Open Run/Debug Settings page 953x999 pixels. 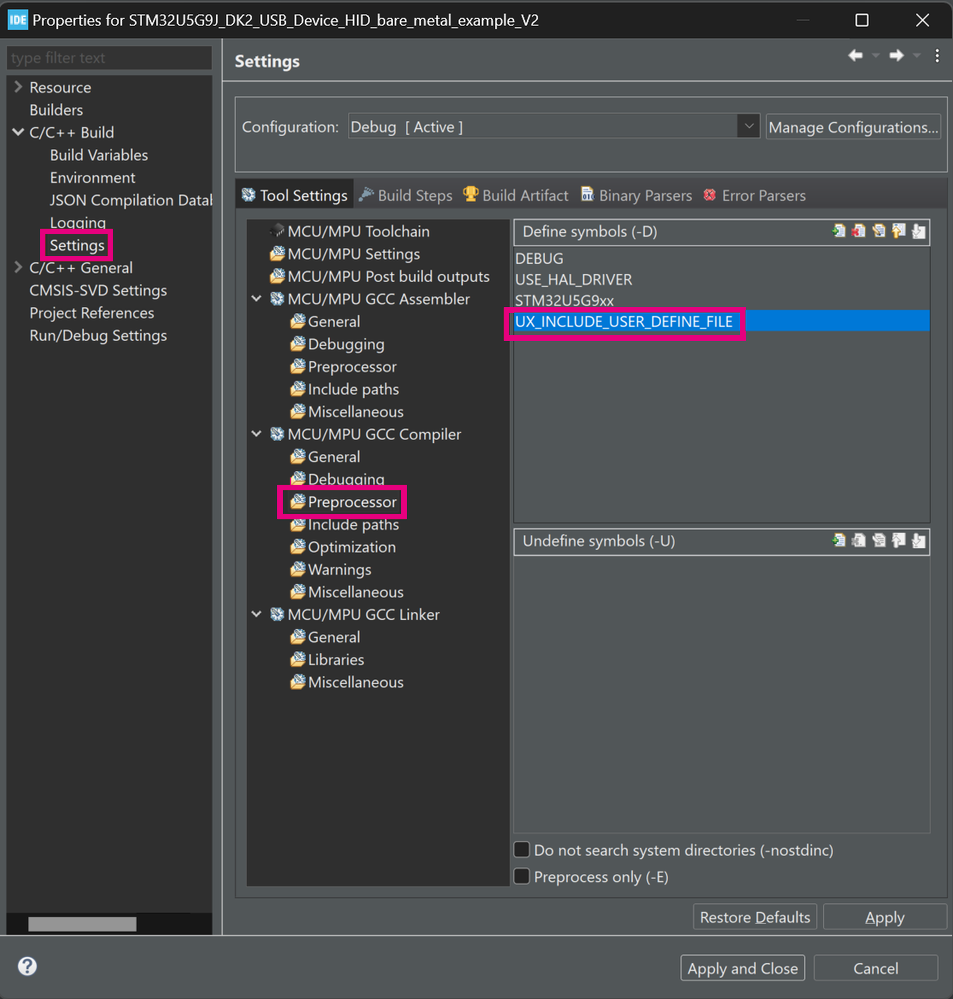(x=98, y=335)
